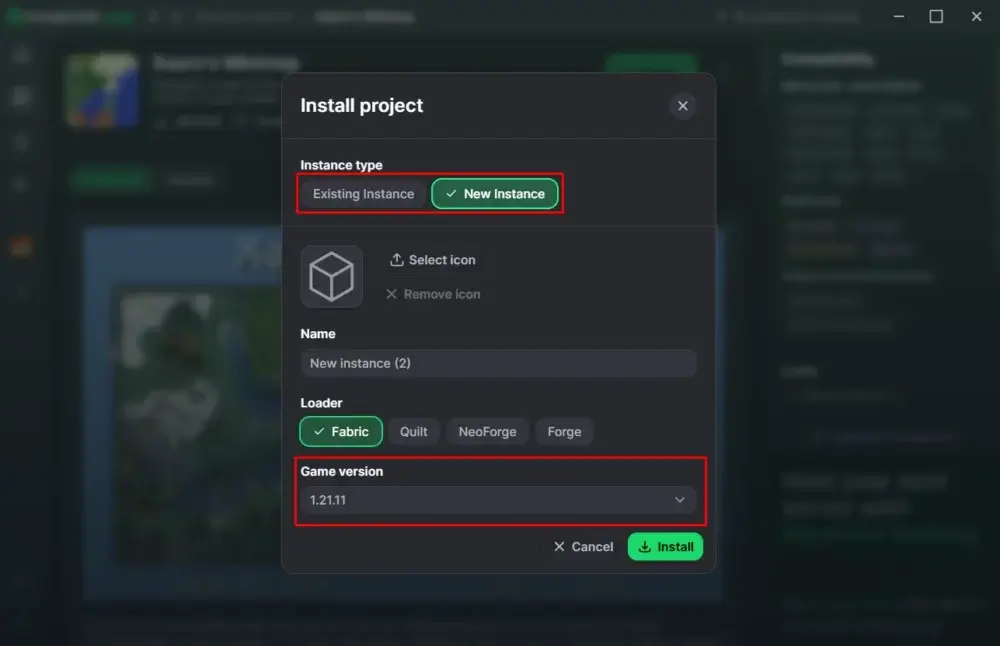
Task: Click the cube placeholder instance icon
Action: tap(331, 276)
